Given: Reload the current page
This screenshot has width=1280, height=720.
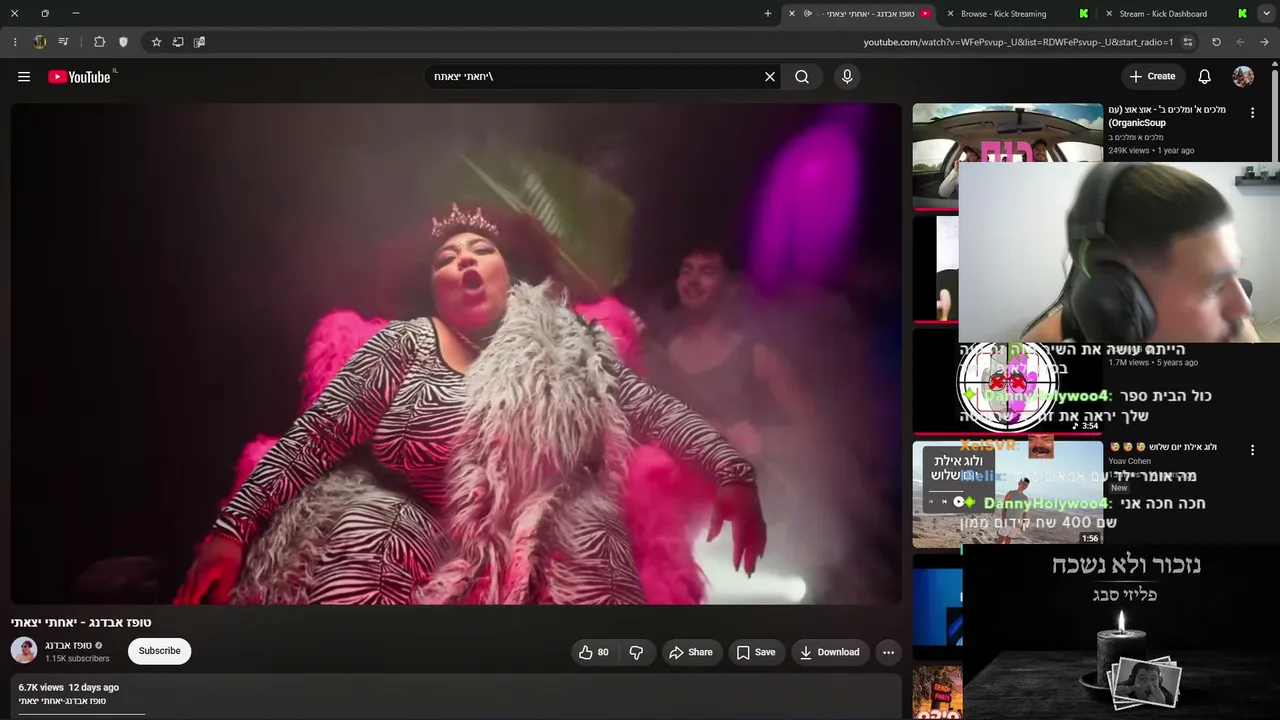Looking at the screenshot, I should [1216, 42].
